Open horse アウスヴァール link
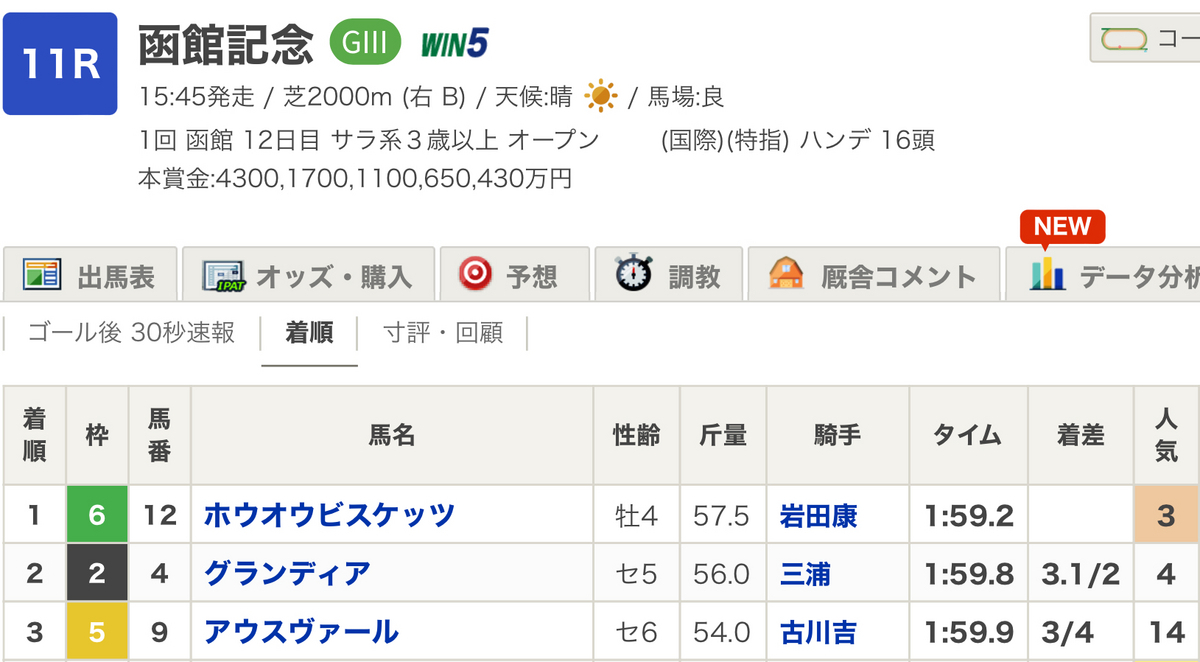Image resolution: width=1200 pixels, height=662 pixels. (301, 632)
